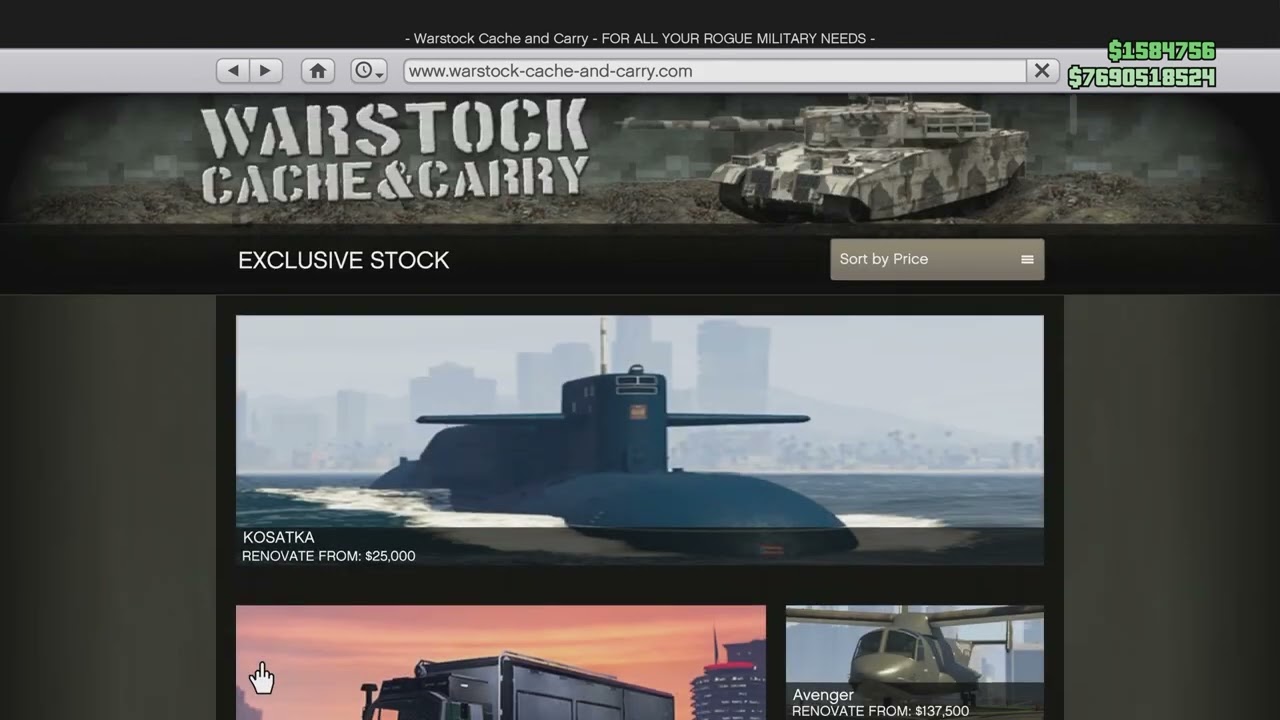1280x720 pixels.
Task: Open the browser home page icon
Action: pyautogui.click(x=318, y=71)
